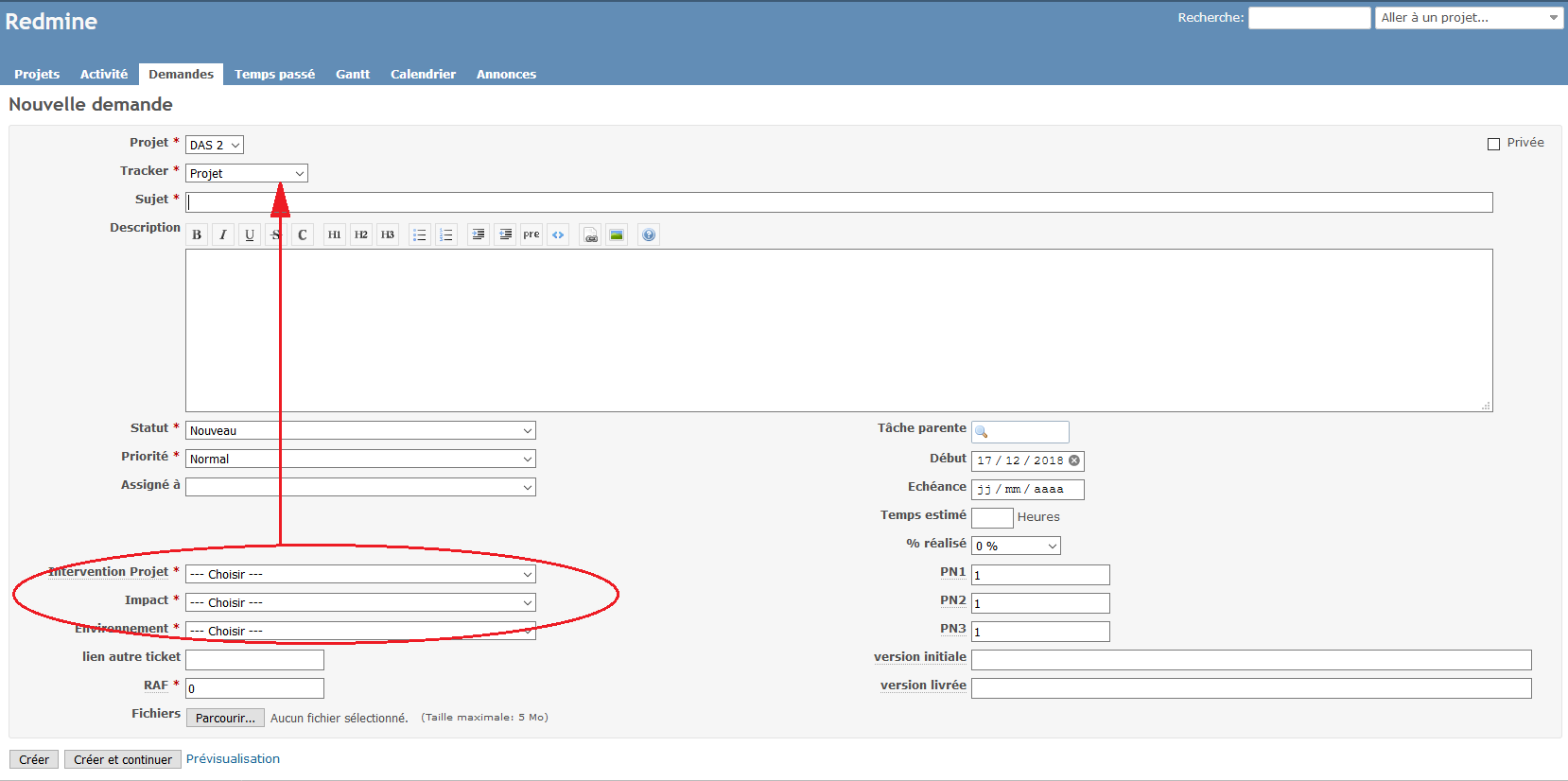
Task: Open the Tracker dropdown
Action: tap(246, 173)
